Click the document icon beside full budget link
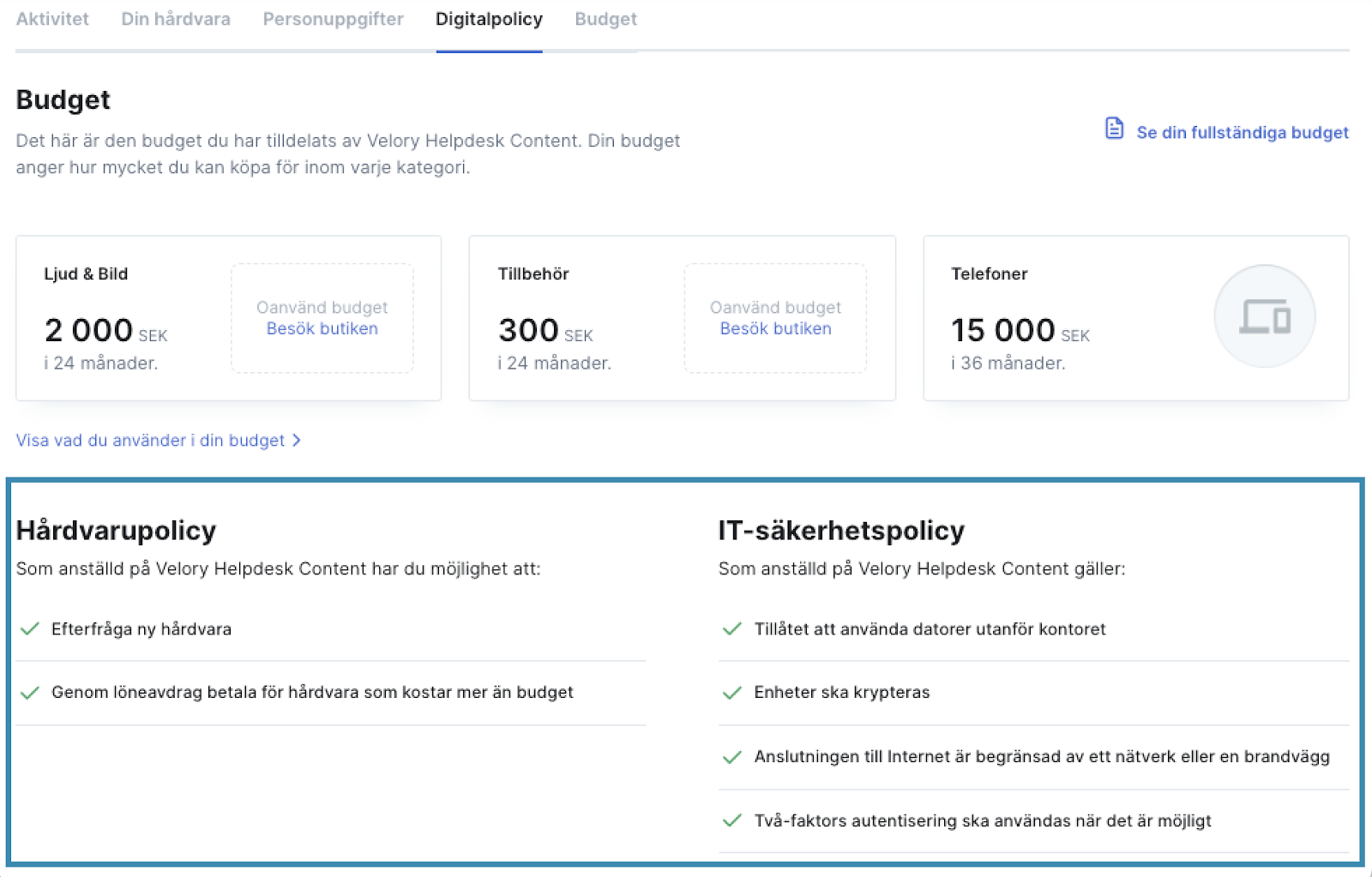1372x877 pixels. pos(1114,129)
